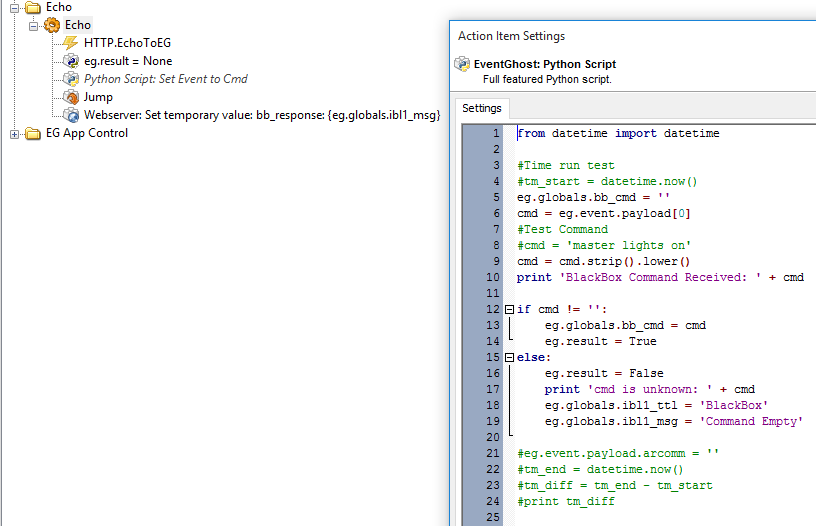
Task: Select the HTTP.EchoToEG lightning event icon
Action: 70,43
